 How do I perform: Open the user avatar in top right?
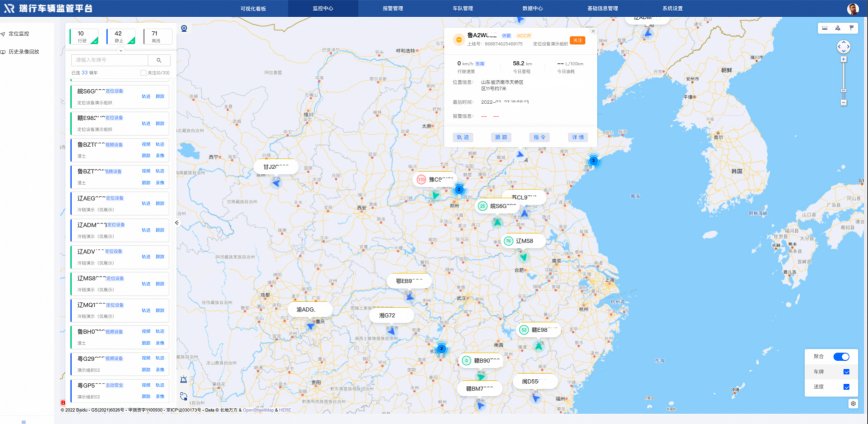(853, 9)
